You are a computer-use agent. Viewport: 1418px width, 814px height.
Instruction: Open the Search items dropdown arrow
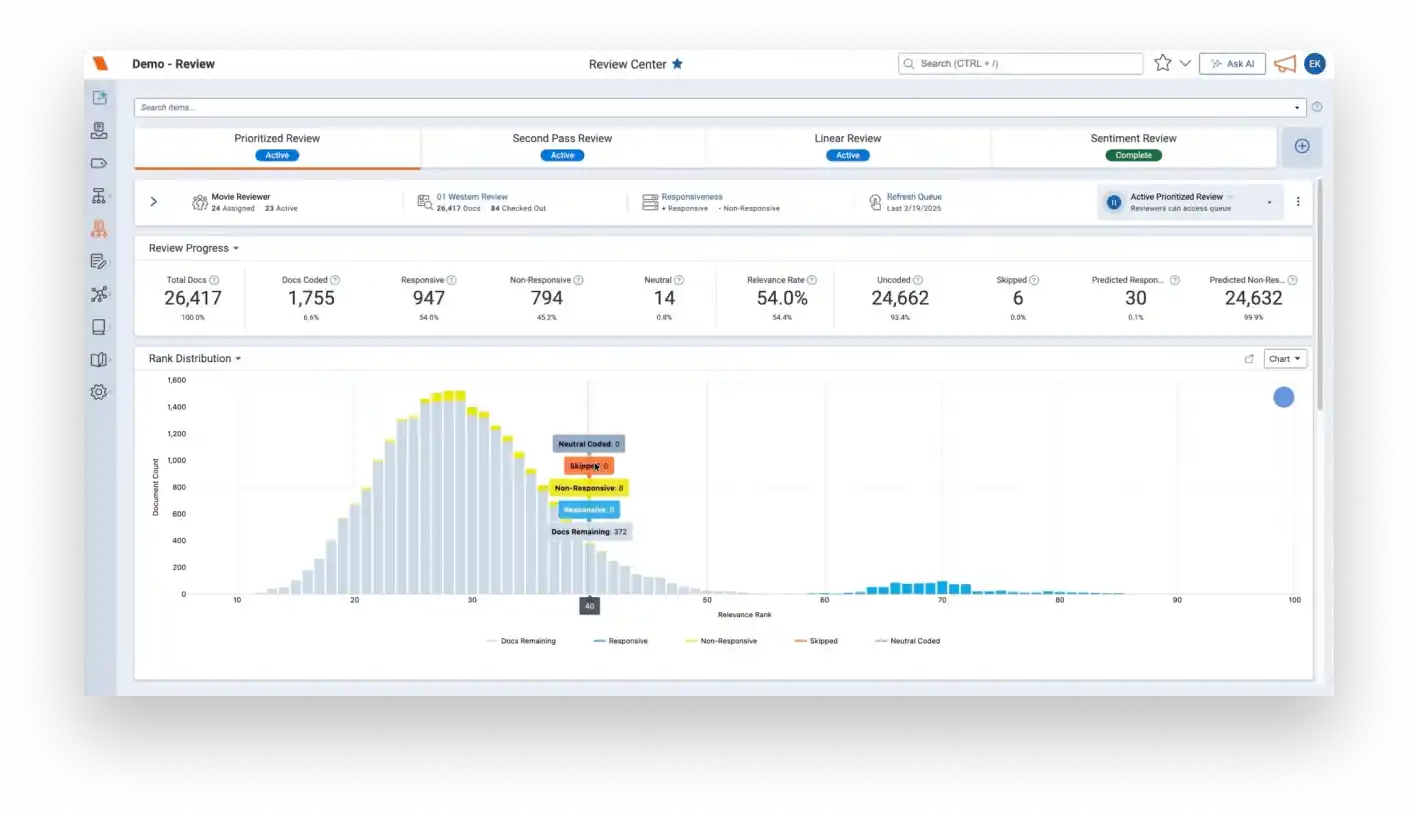(1297, 108)
